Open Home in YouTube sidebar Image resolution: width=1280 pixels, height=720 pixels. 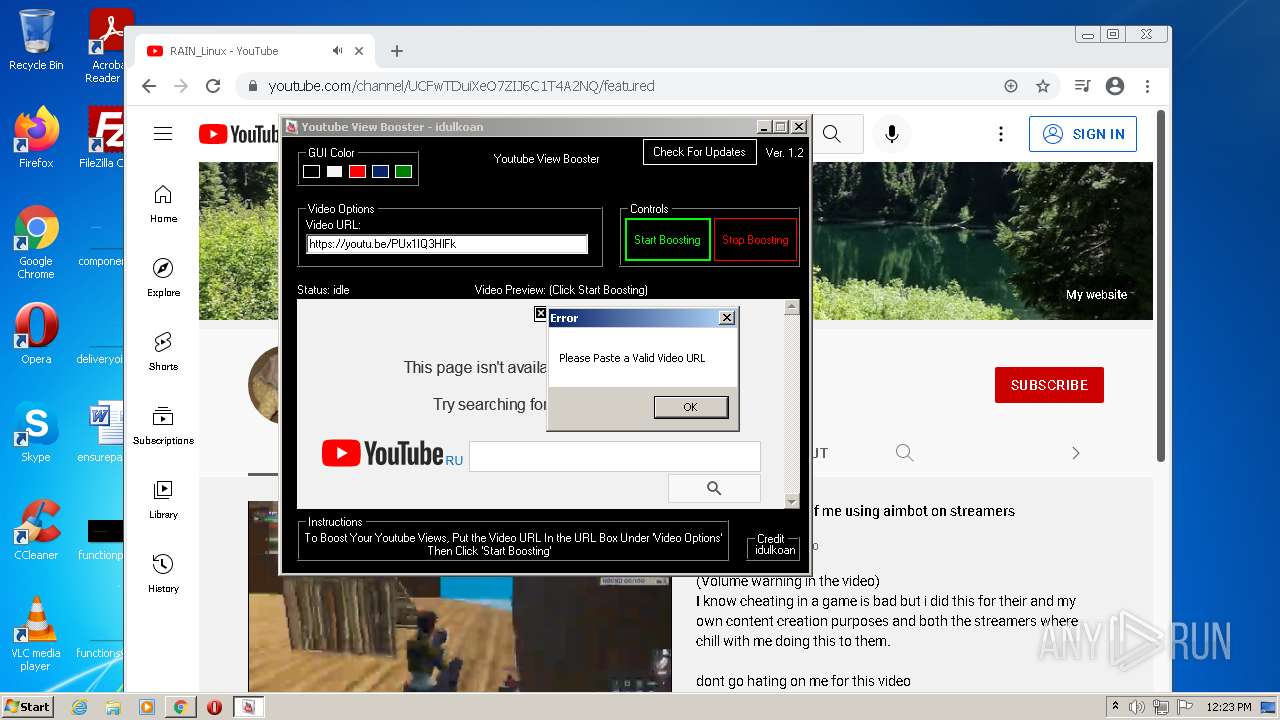click(163, 203)
